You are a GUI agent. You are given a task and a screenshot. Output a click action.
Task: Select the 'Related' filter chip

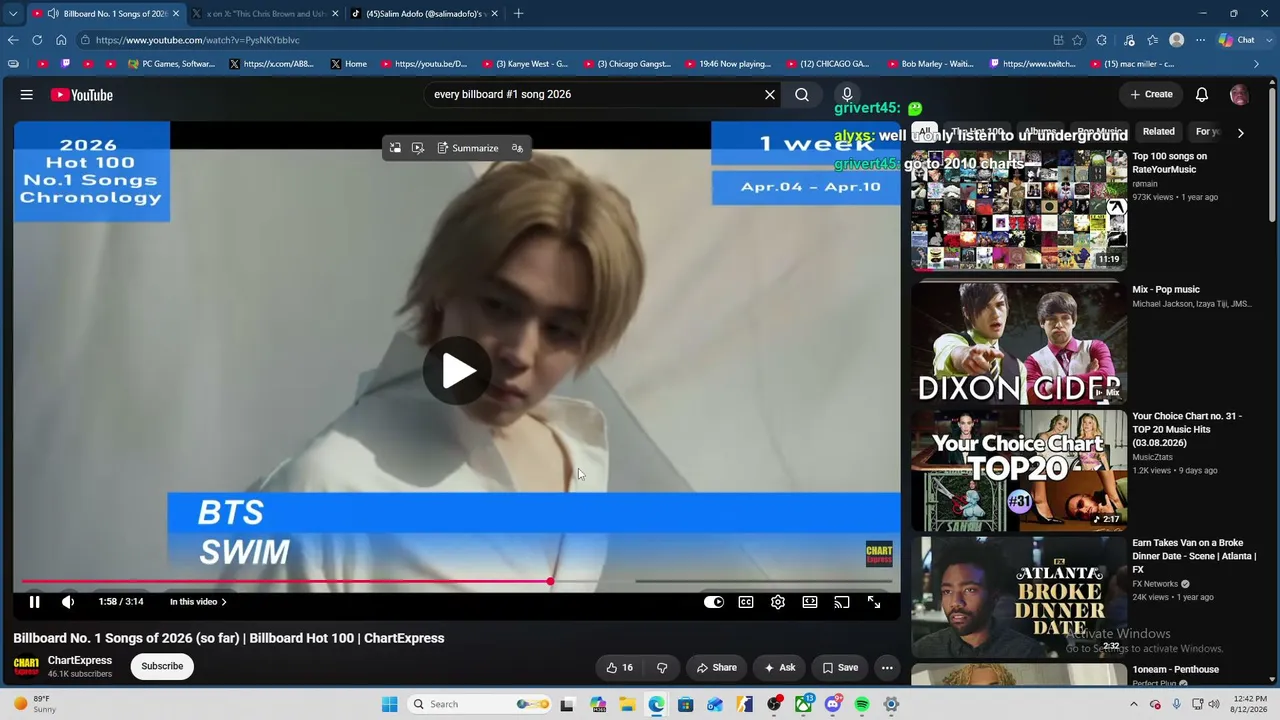click(1159, 131)
